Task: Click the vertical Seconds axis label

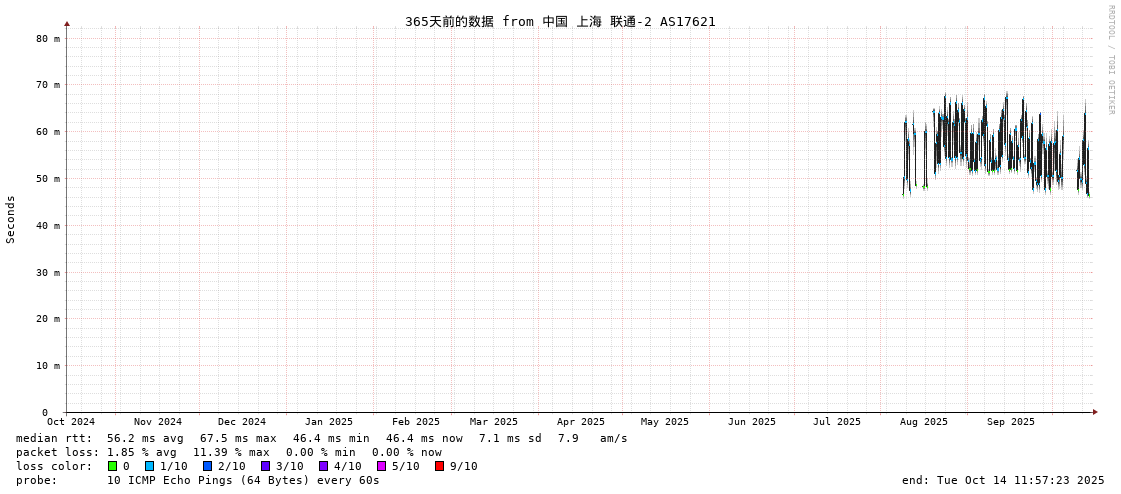Action: 11,219
